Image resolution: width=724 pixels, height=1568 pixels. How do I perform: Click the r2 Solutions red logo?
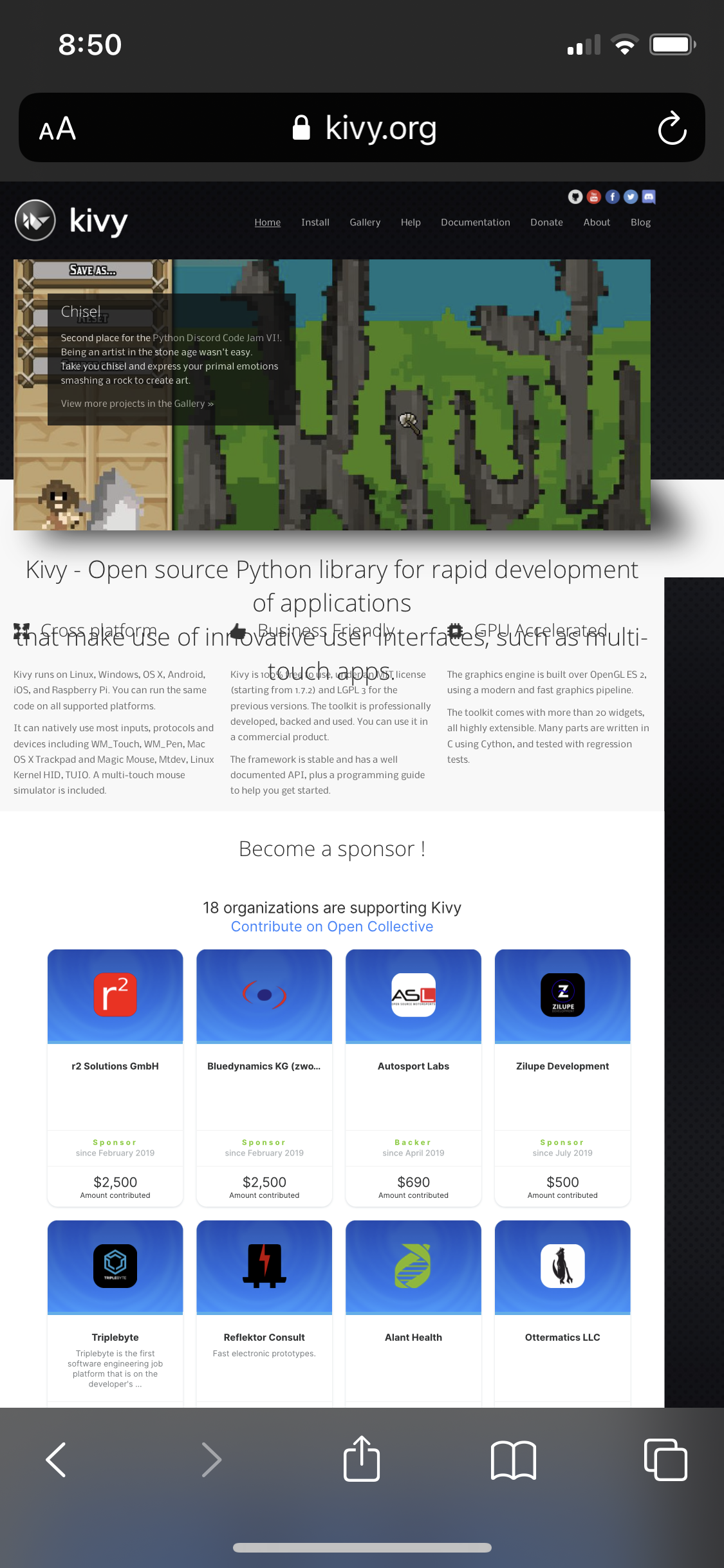tap(115, 994)
